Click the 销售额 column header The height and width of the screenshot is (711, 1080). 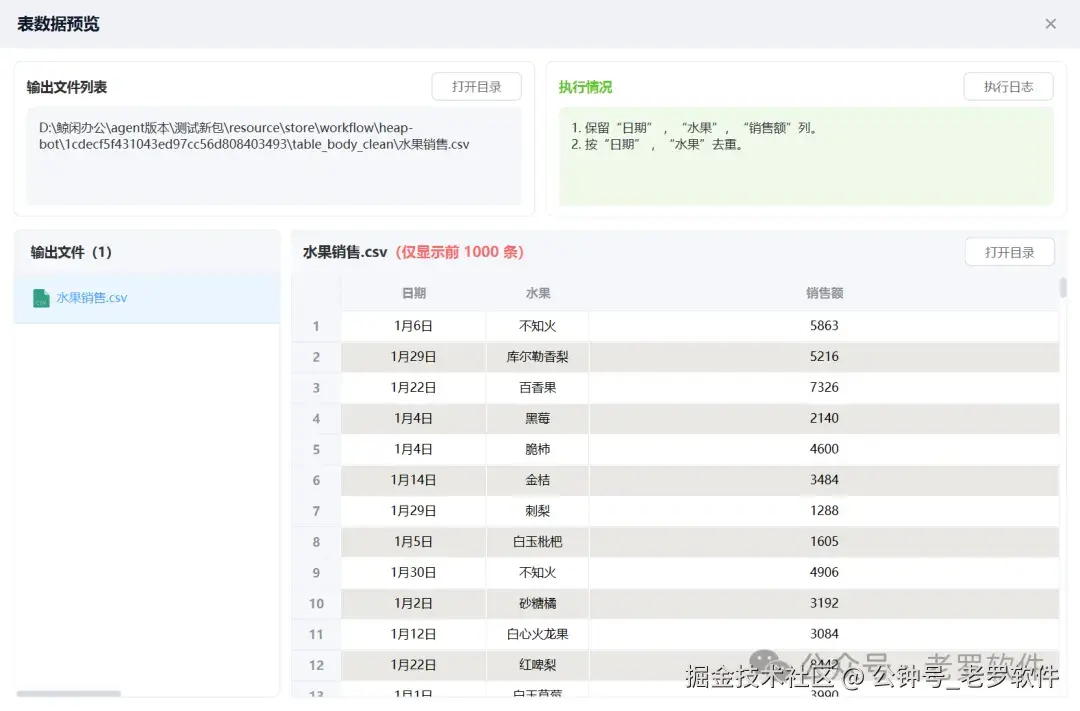click(824, 293)
